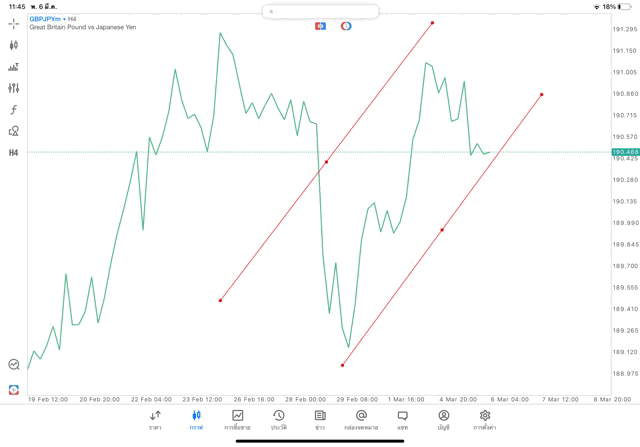Click the current price label 190.468
Image resolution: width=640 pixels, height=447 pixels.
point(625,152)
